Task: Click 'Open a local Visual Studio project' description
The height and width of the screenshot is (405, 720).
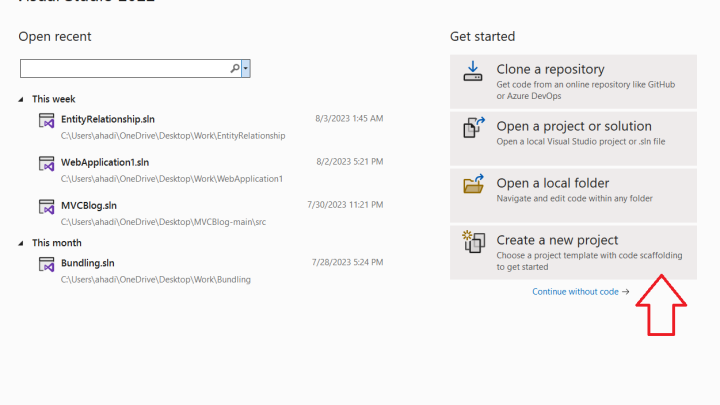Action: point(581,141)
